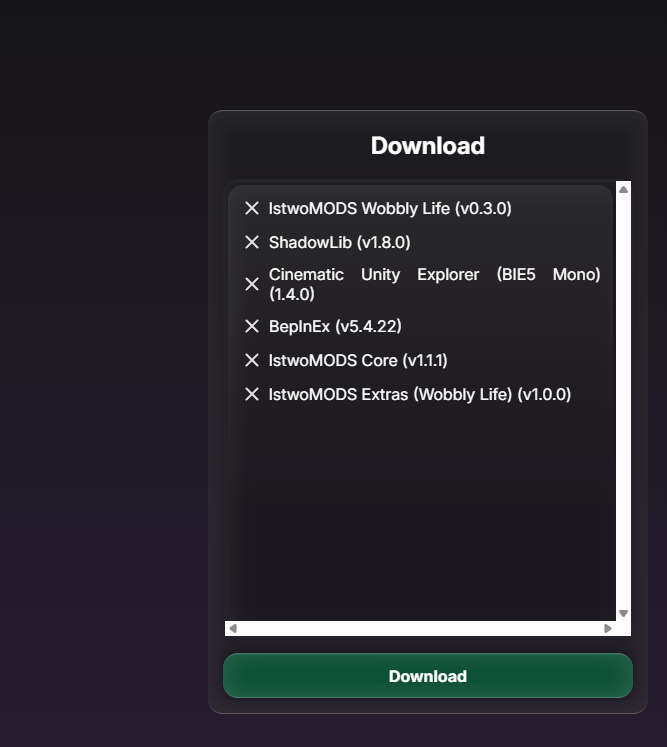The height and width of the screenshot is (747, 667).
Task: Remove BepInEx (v5.4.22) using its X icon
Action: pos(252,326)
